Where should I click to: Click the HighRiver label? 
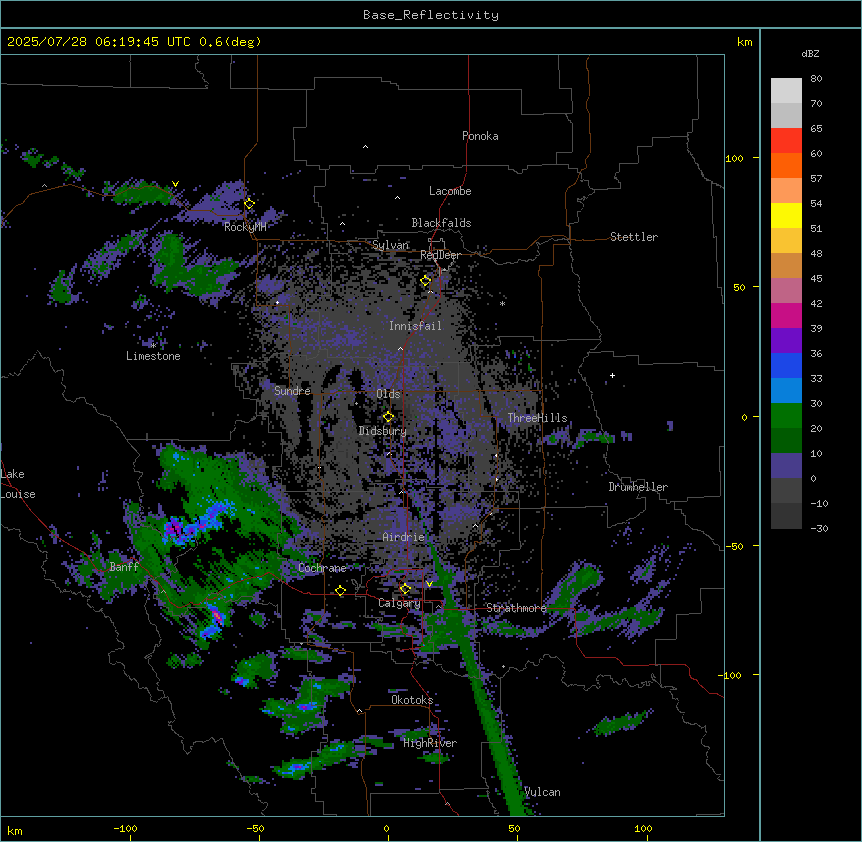coord(430,743)
